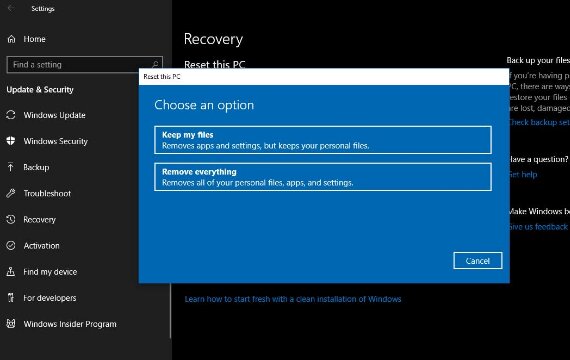The image size is (570, 360).
Task: Click the Backup arrow icon
Action: (11, 167)
